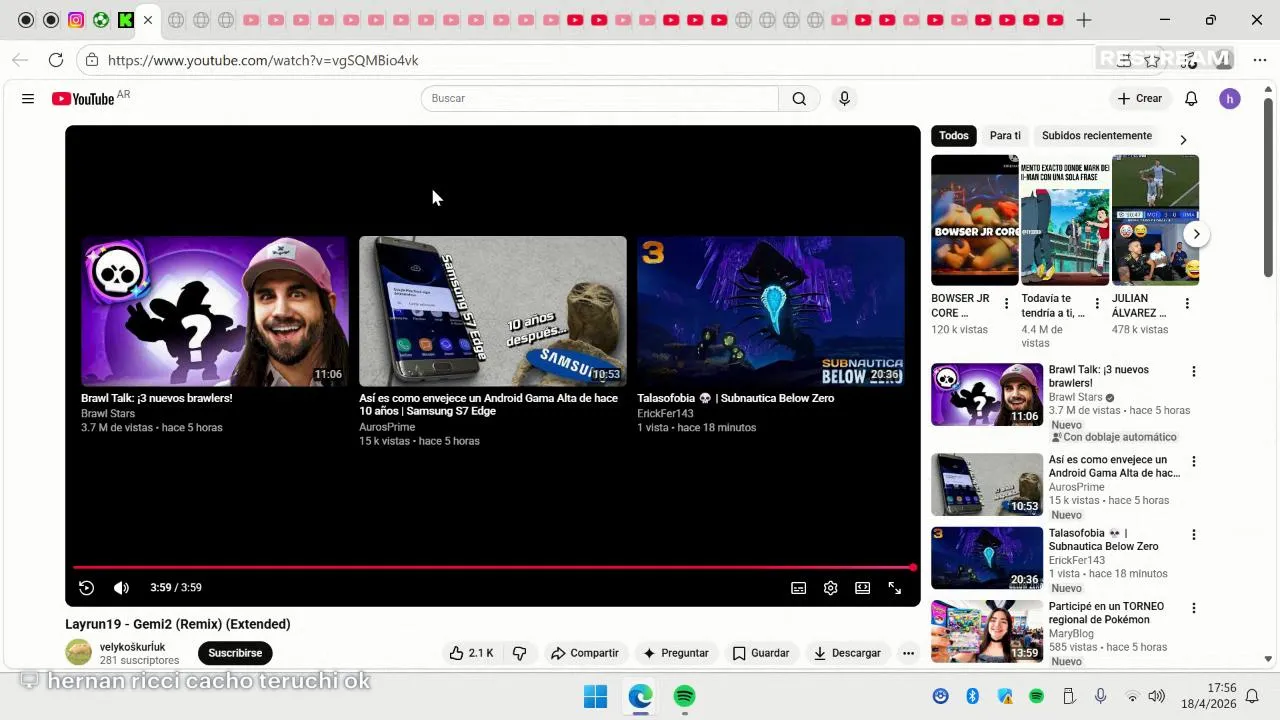The image size is (1280, 720).
Task: Open options for sidebar Talasofobia video
Action: [1193, 535]
